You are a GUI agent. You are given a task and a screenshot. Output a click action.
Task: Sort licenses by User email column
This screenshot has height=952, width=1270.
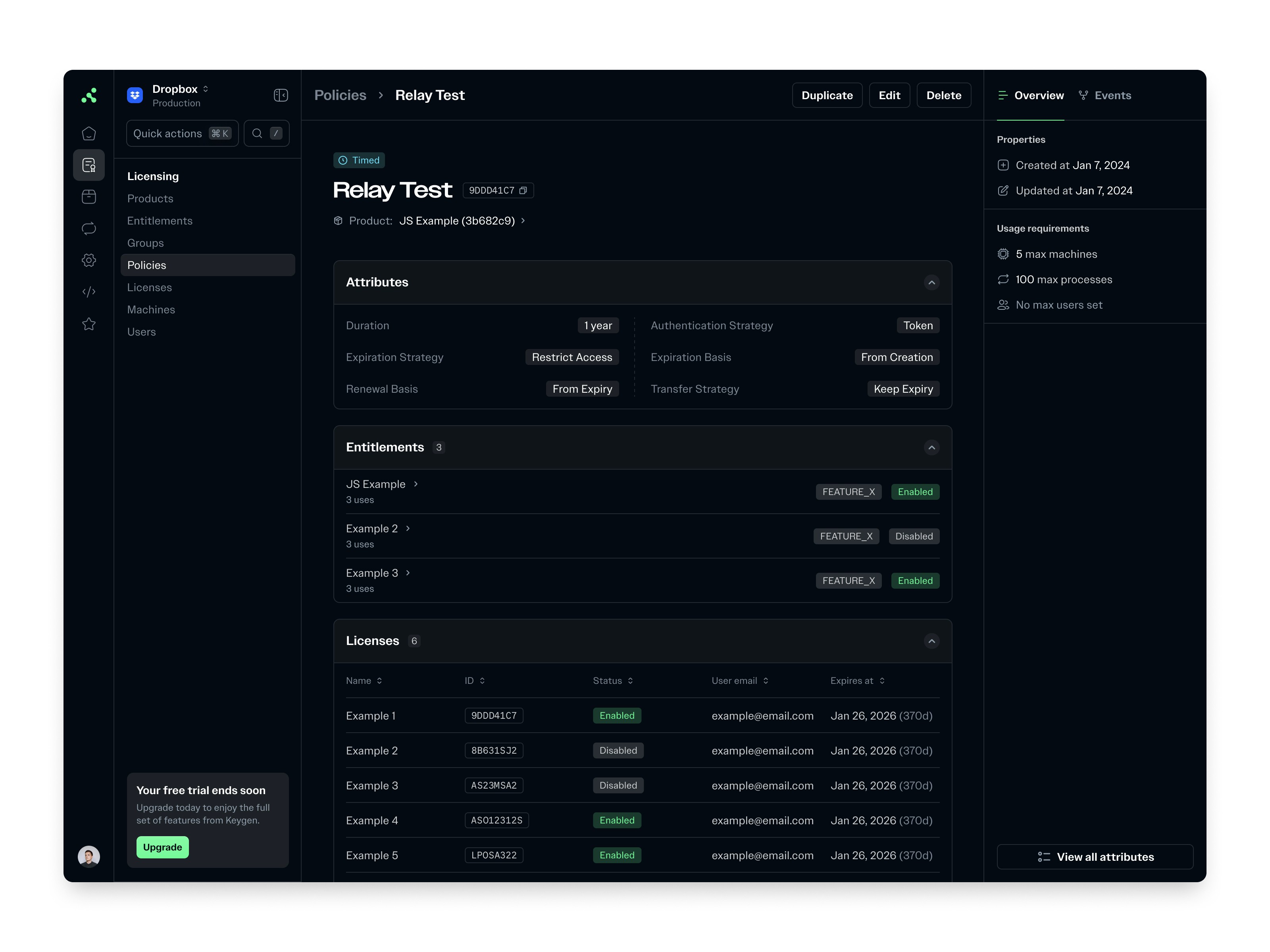click(x=740, y=681)
